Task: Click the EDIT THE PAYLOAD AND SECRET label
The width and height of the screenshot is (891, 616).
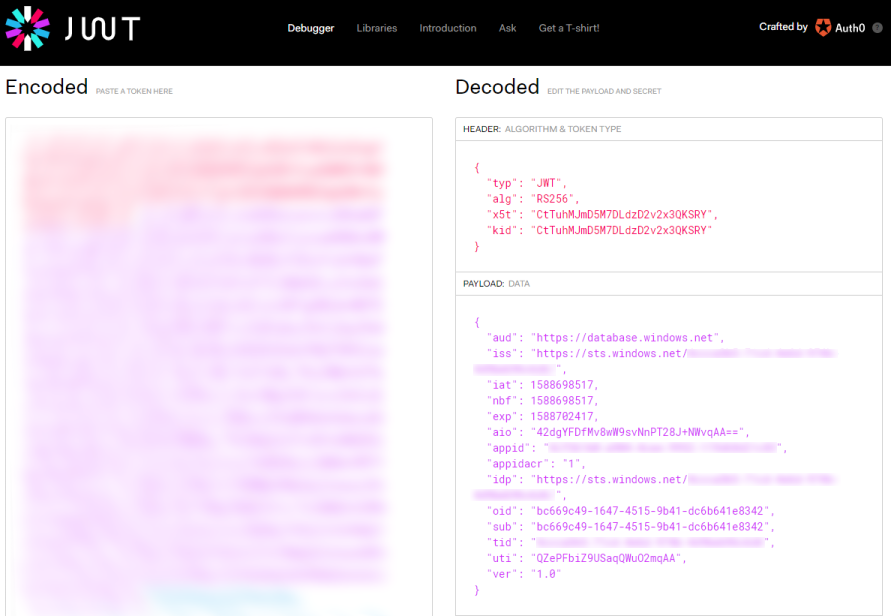Action: point(604,91)
